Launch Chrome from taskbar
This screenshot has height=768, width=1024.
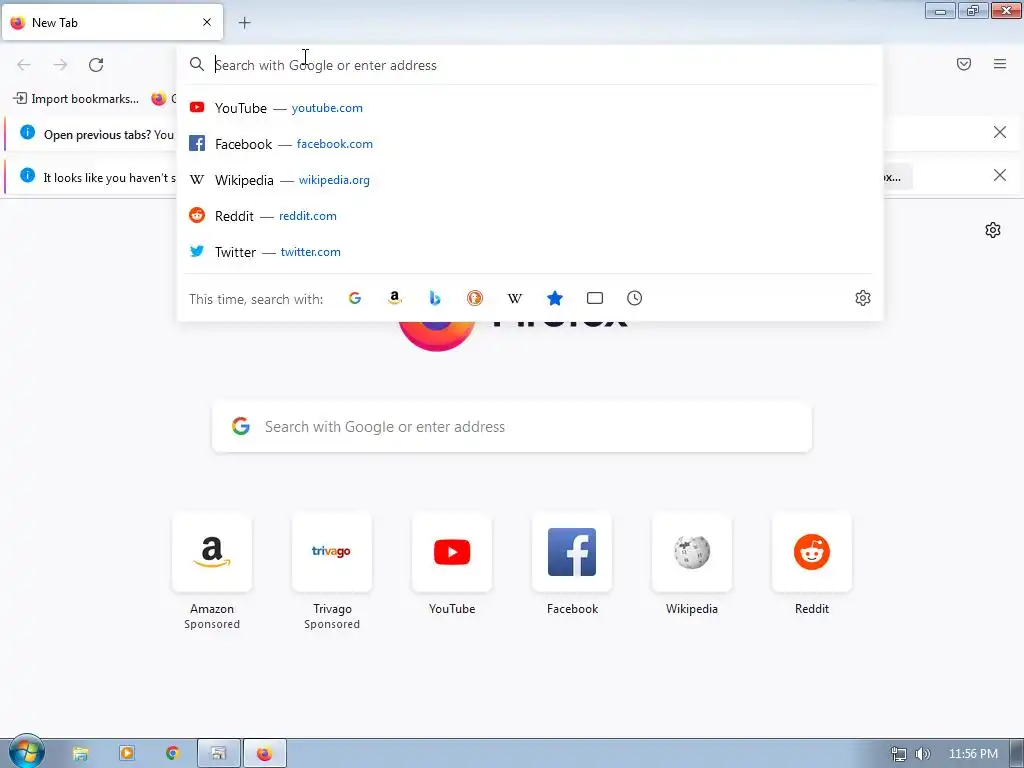coord(172,754)
